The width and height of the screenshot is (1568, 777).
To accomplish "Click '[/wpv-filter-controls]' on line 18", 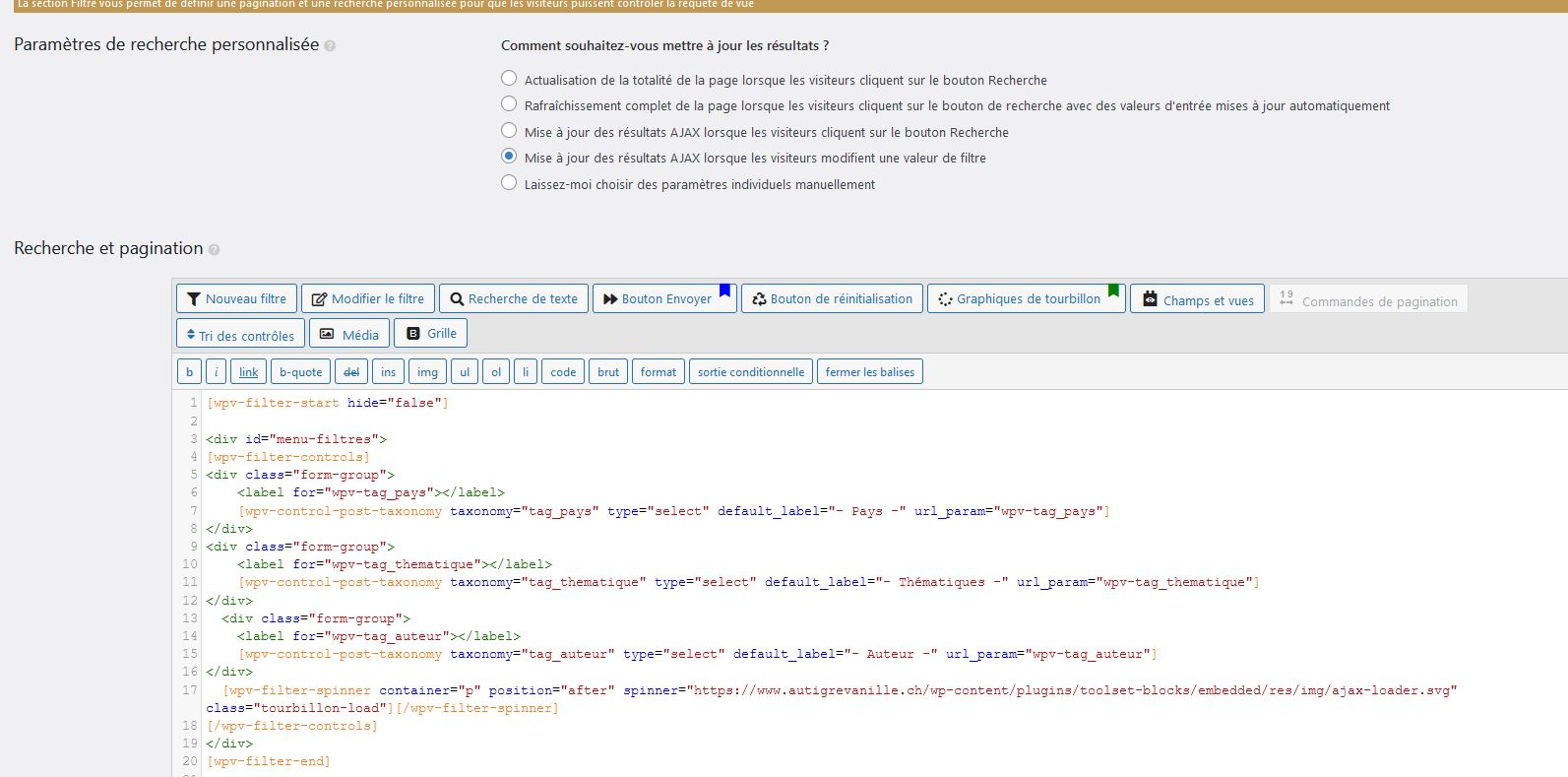I will point(291,726).
